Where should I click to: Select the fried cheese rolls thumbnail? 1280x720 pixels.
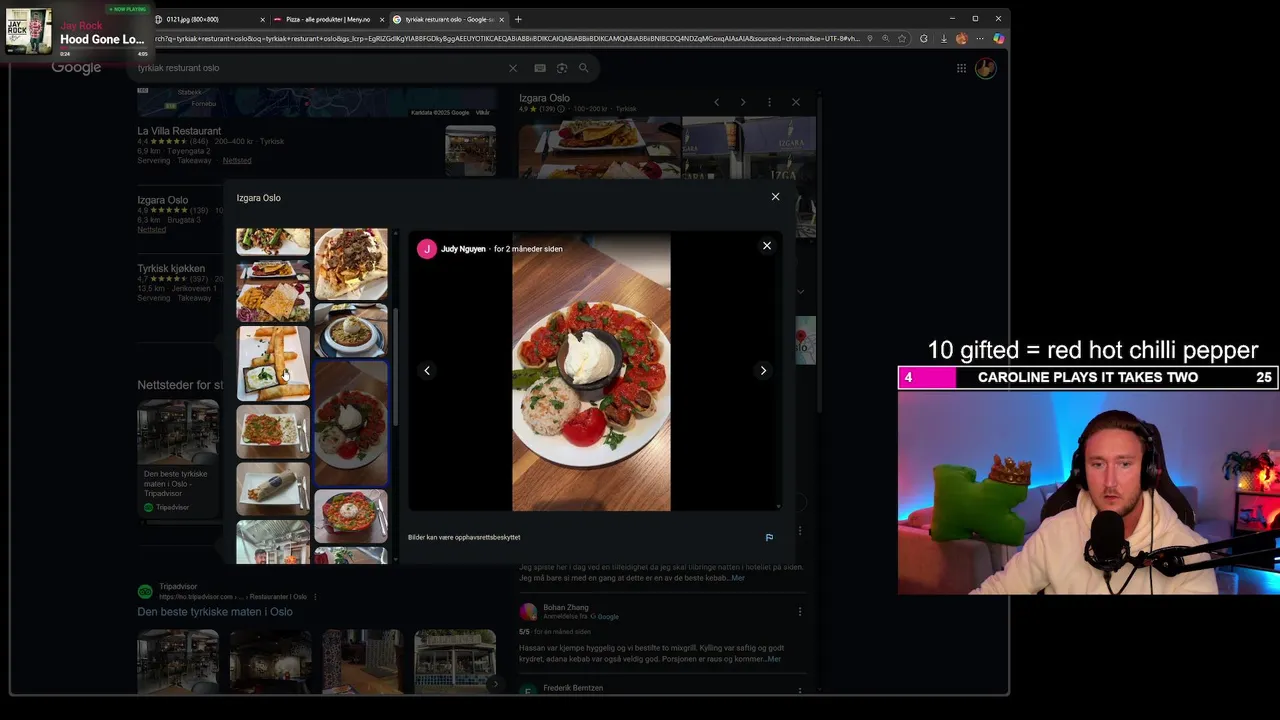click(273, 364)
